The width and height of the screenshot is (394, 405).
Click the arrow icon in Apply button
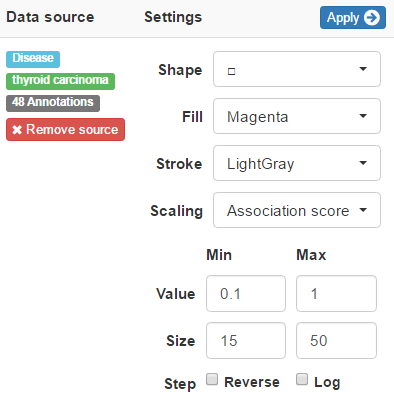pos(372,18)
